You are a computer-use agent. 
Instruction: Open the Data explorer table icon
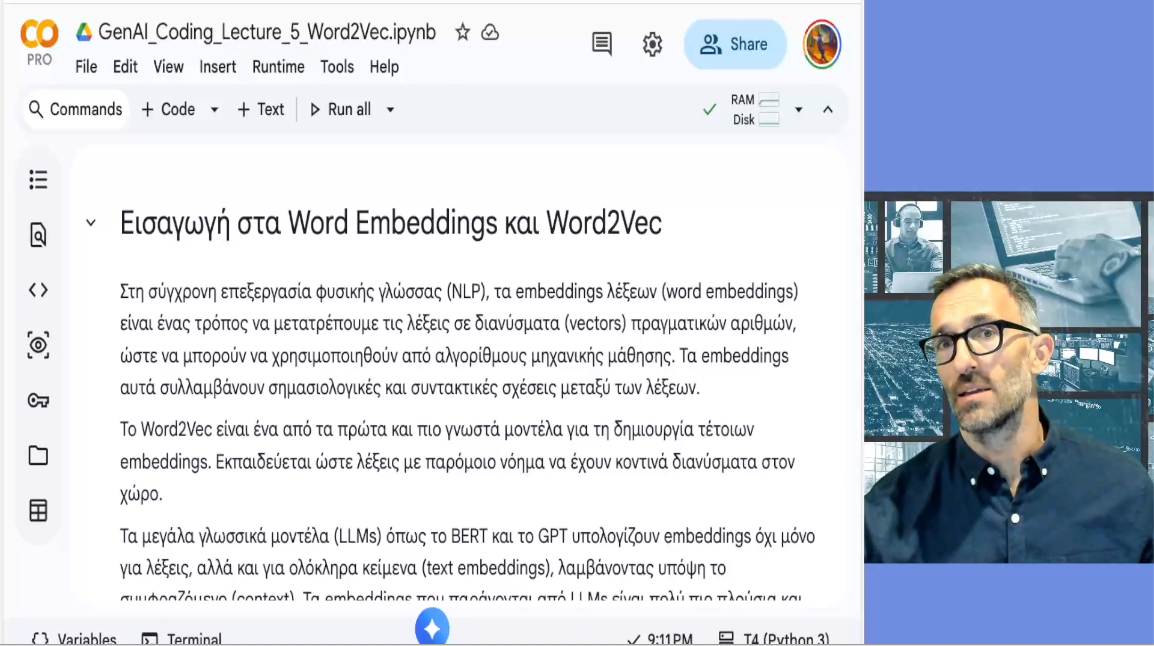(x=38, y=511)
